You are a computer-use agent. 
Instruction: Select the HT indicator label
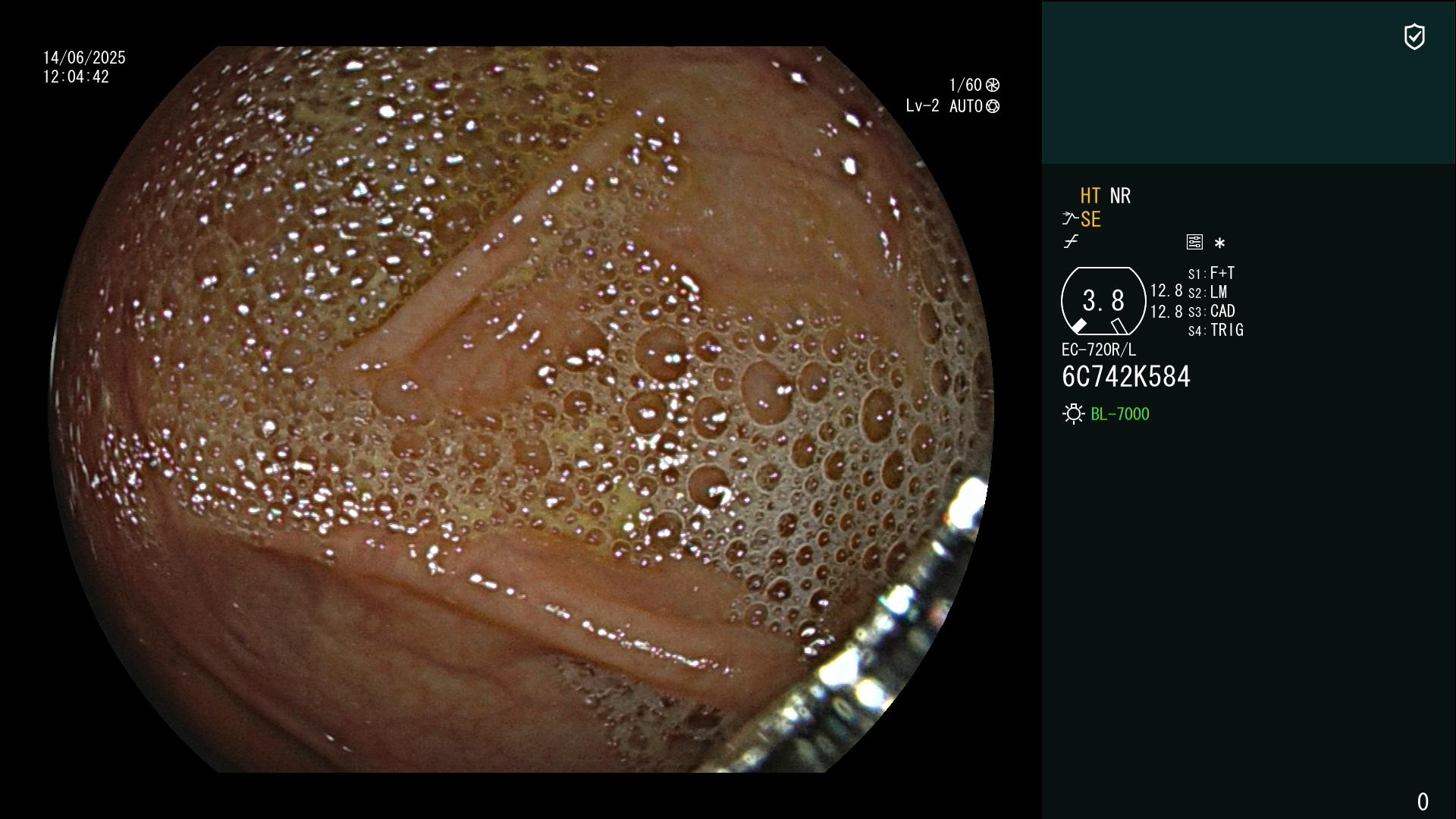point(1090,196)
